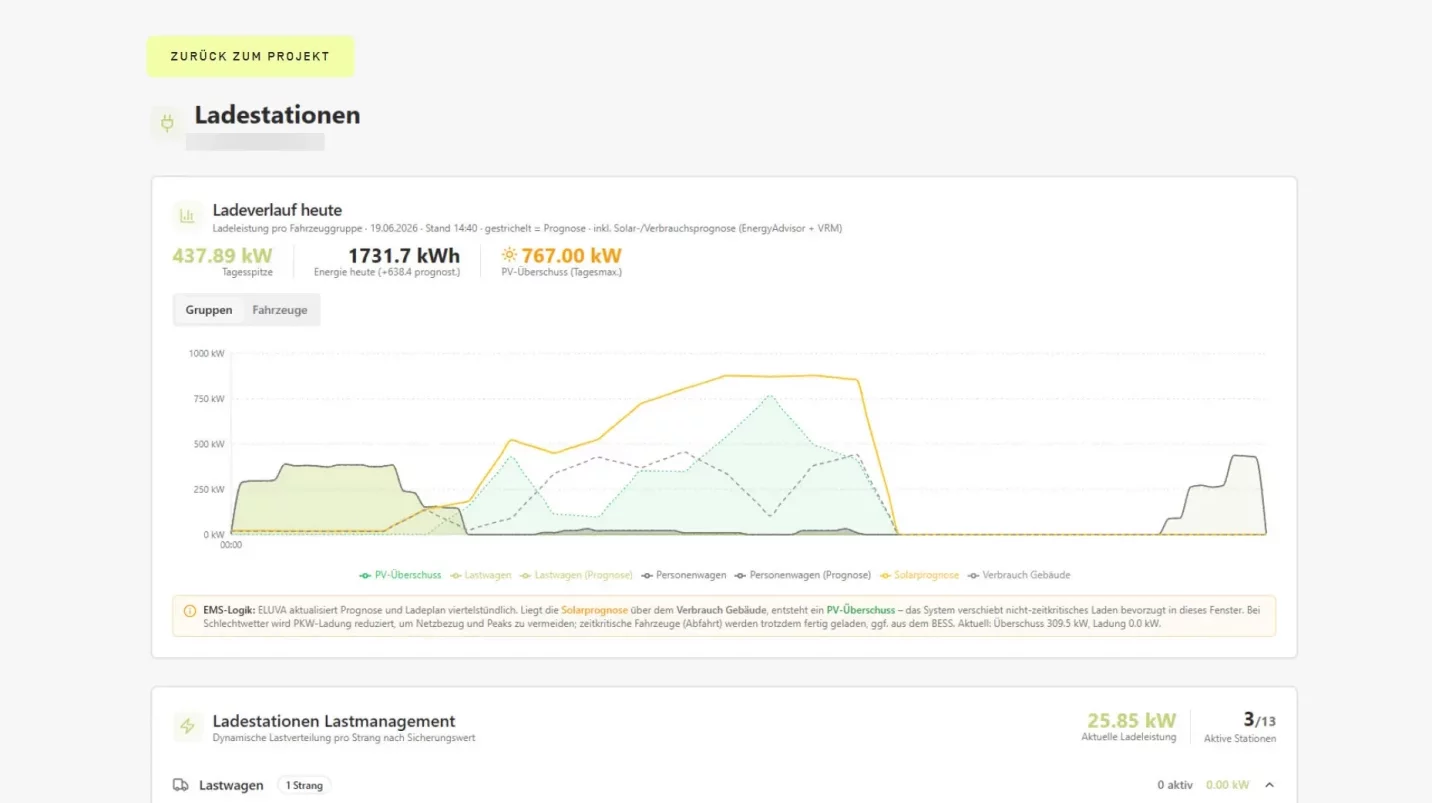Click the truck icon beside Lastwagen

[181, 785]
